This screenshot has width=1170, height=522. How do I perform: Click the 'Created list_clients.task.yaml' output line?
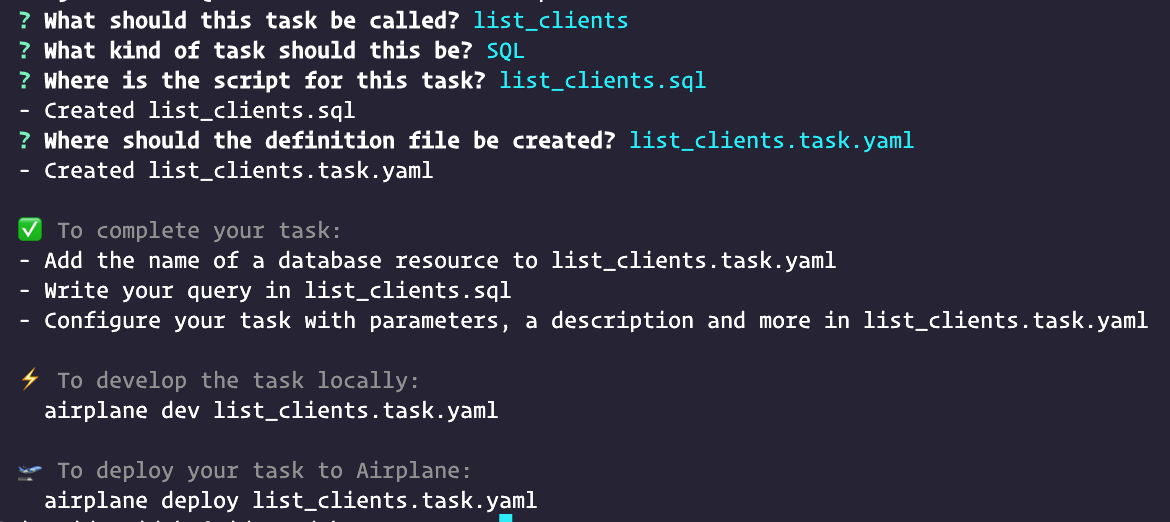tap(225, 171)
